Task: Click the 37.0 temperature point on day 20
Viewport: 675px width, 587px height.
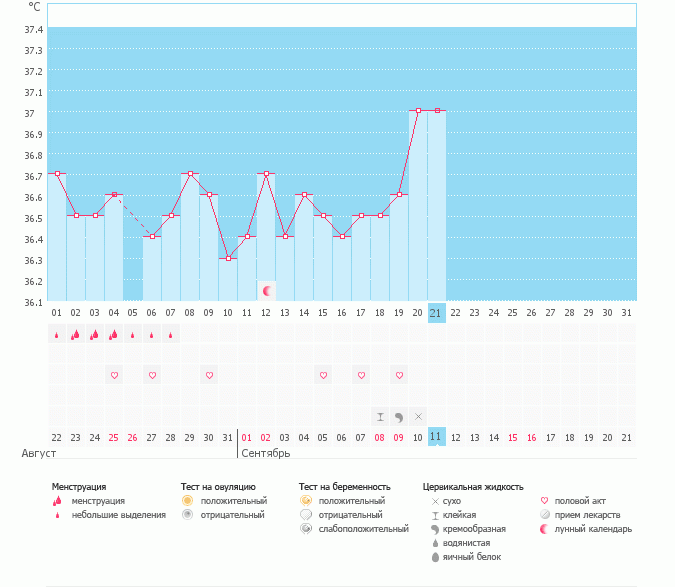Action: coord(418,111)
